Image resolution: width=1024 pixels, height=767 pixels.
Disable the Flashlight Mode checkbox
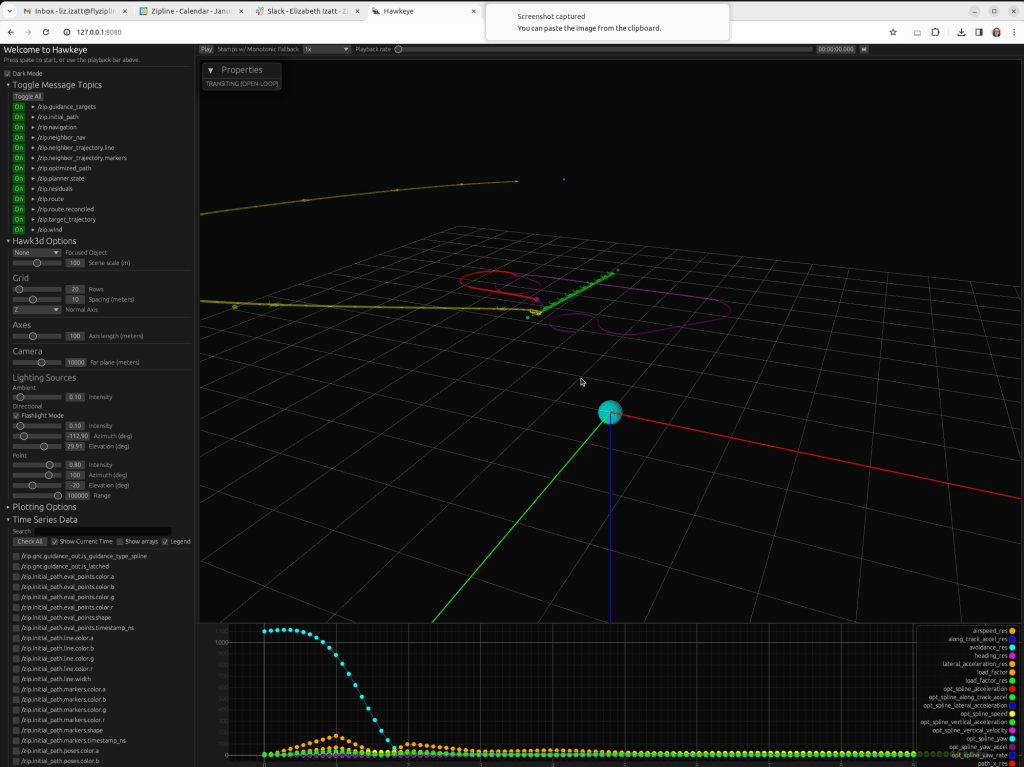[17, 416]
